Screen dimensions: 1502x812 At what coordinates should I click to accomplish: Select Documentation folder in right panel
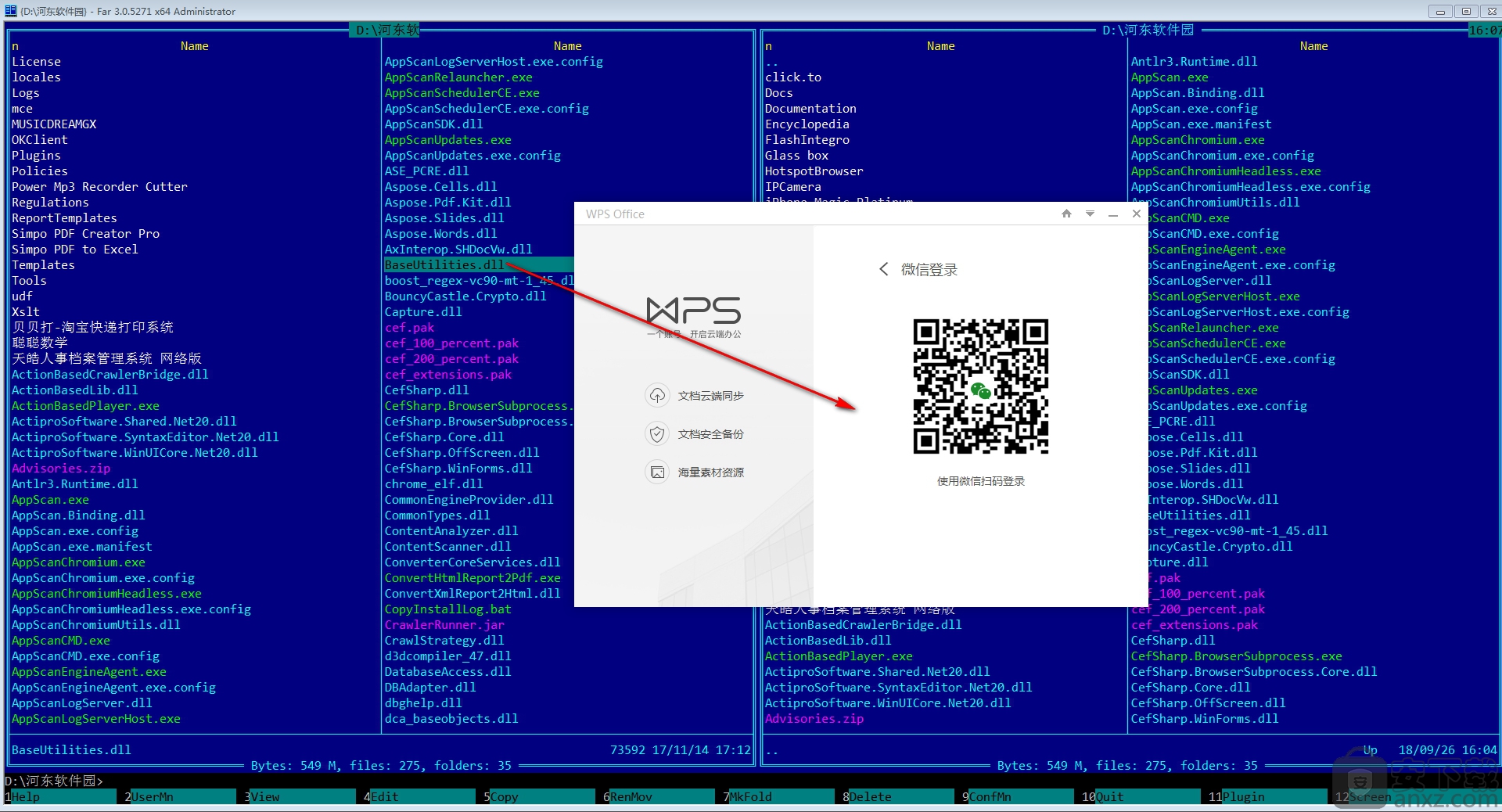click(x=810, y=108)
